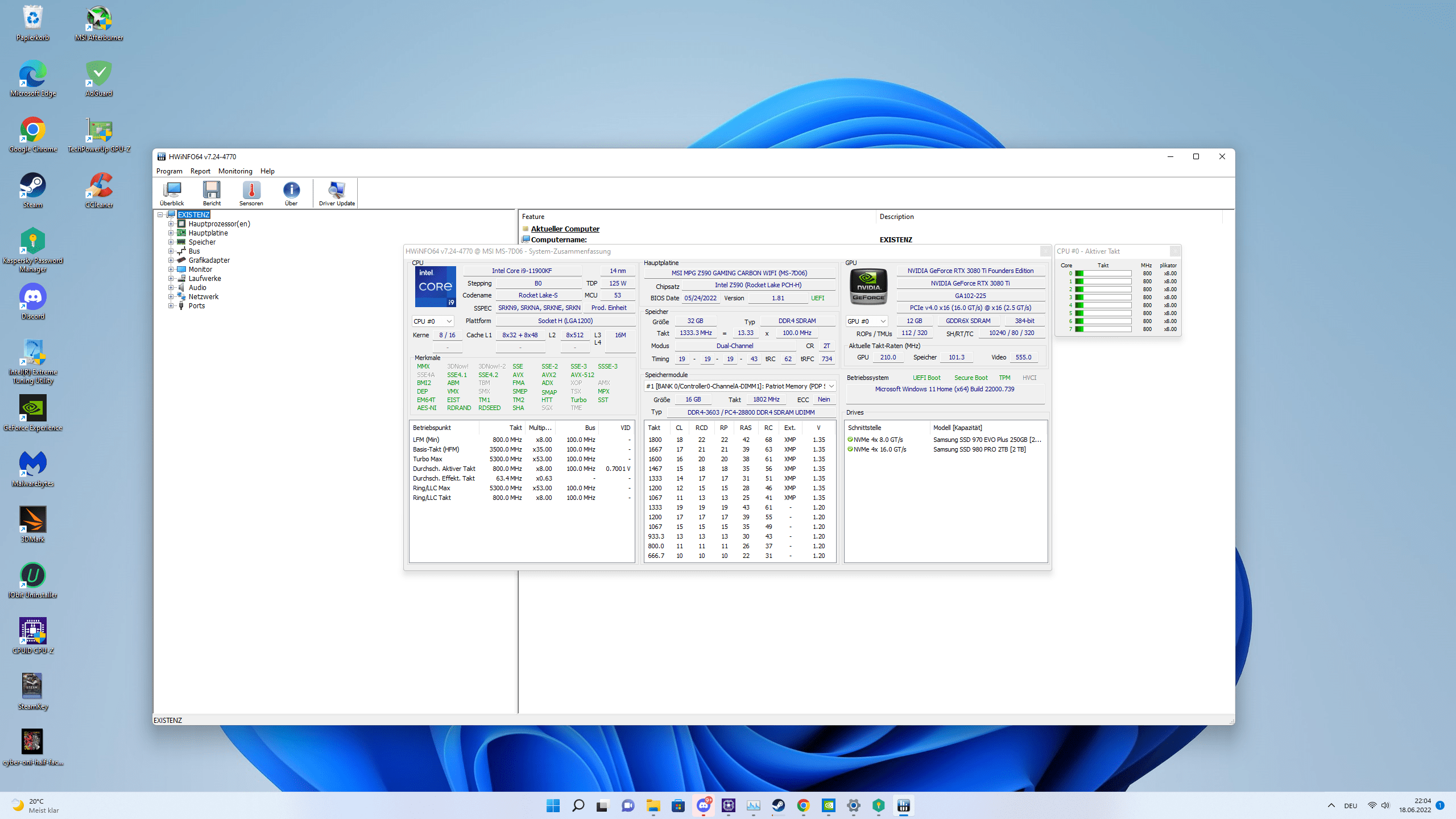The image size is (1456, 819).
Task: Select the Ports tree item
Action: click(197, 305)
